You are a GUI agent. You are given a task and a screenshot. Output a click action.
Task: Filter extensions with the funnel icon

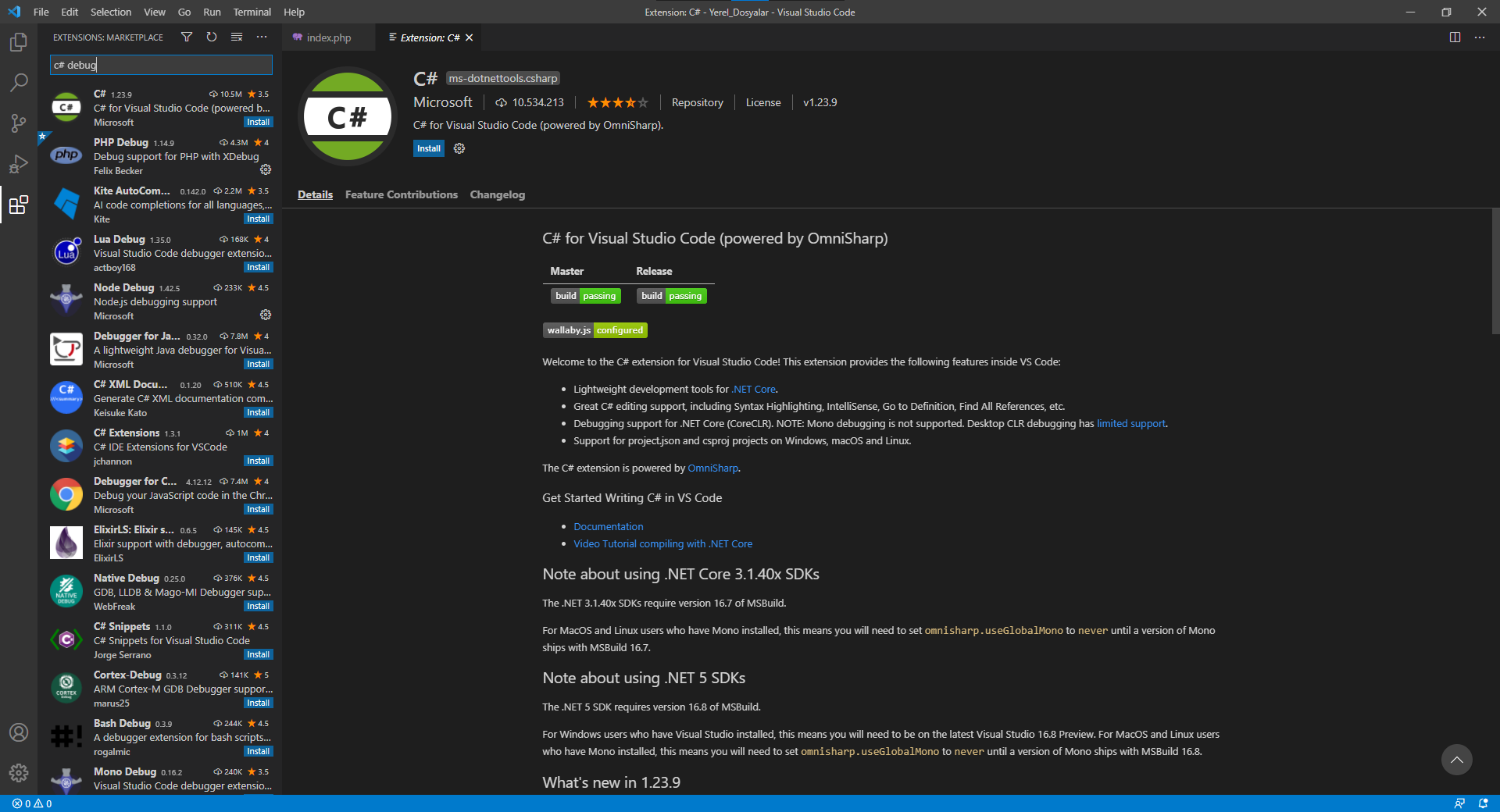click(x=187, y=37)
